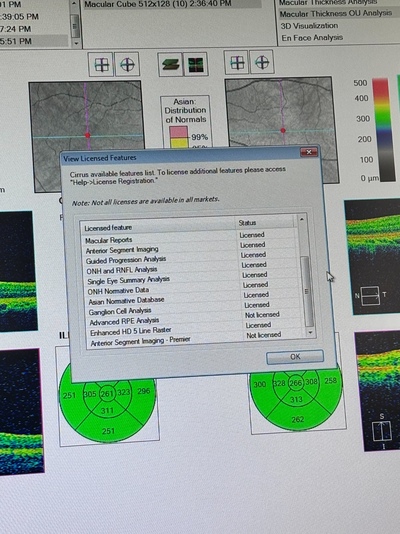This screenshot has height=534, width=400.
Task: Close the View Licensed Features dialog
Action: pos(309,152)
